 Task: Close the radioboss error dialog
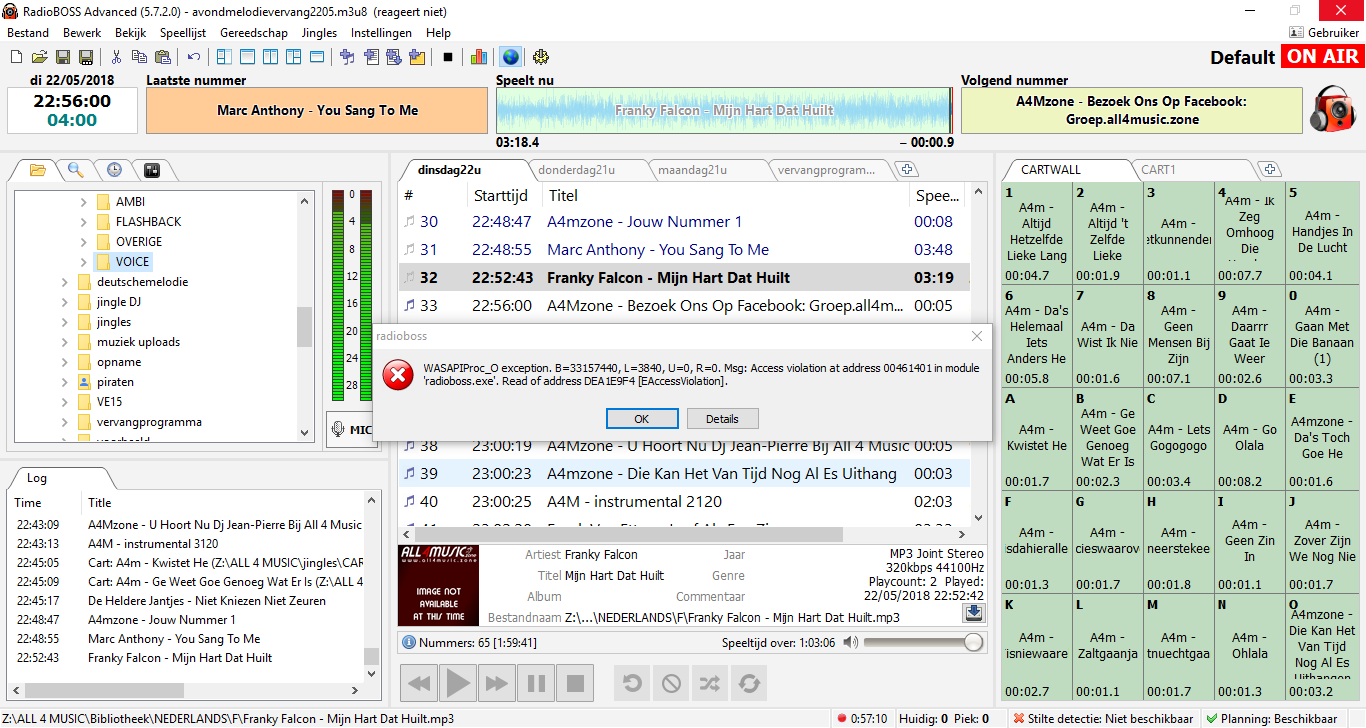[977, 336]
